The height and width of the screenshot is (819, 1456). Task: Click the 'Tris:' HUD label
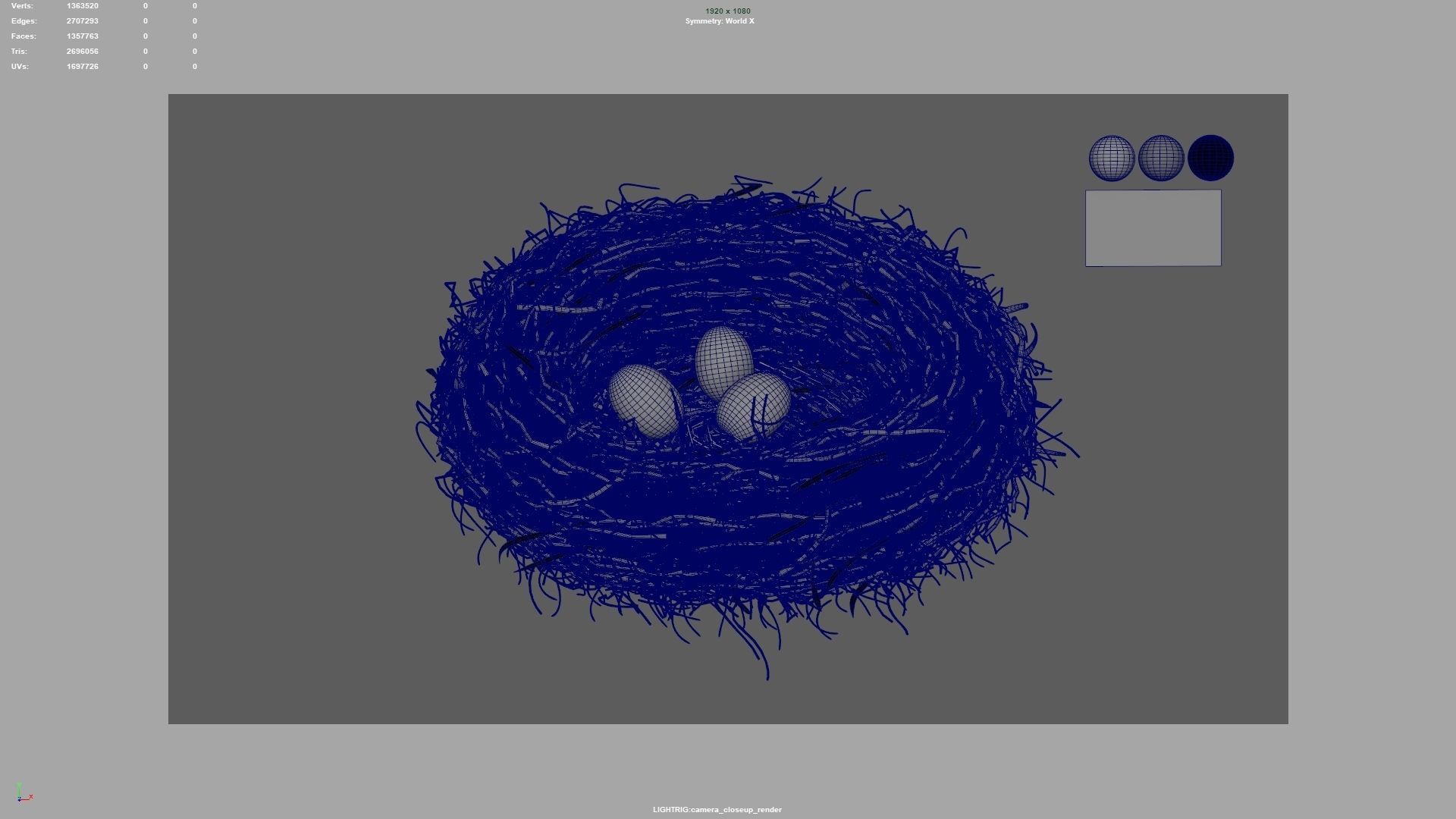[19, 52]
